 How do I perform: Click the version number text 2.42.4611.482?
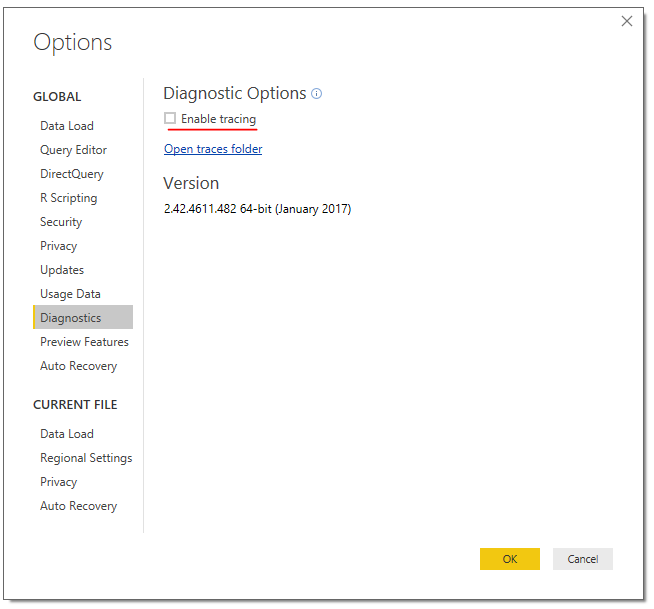[x=200, y=209]
